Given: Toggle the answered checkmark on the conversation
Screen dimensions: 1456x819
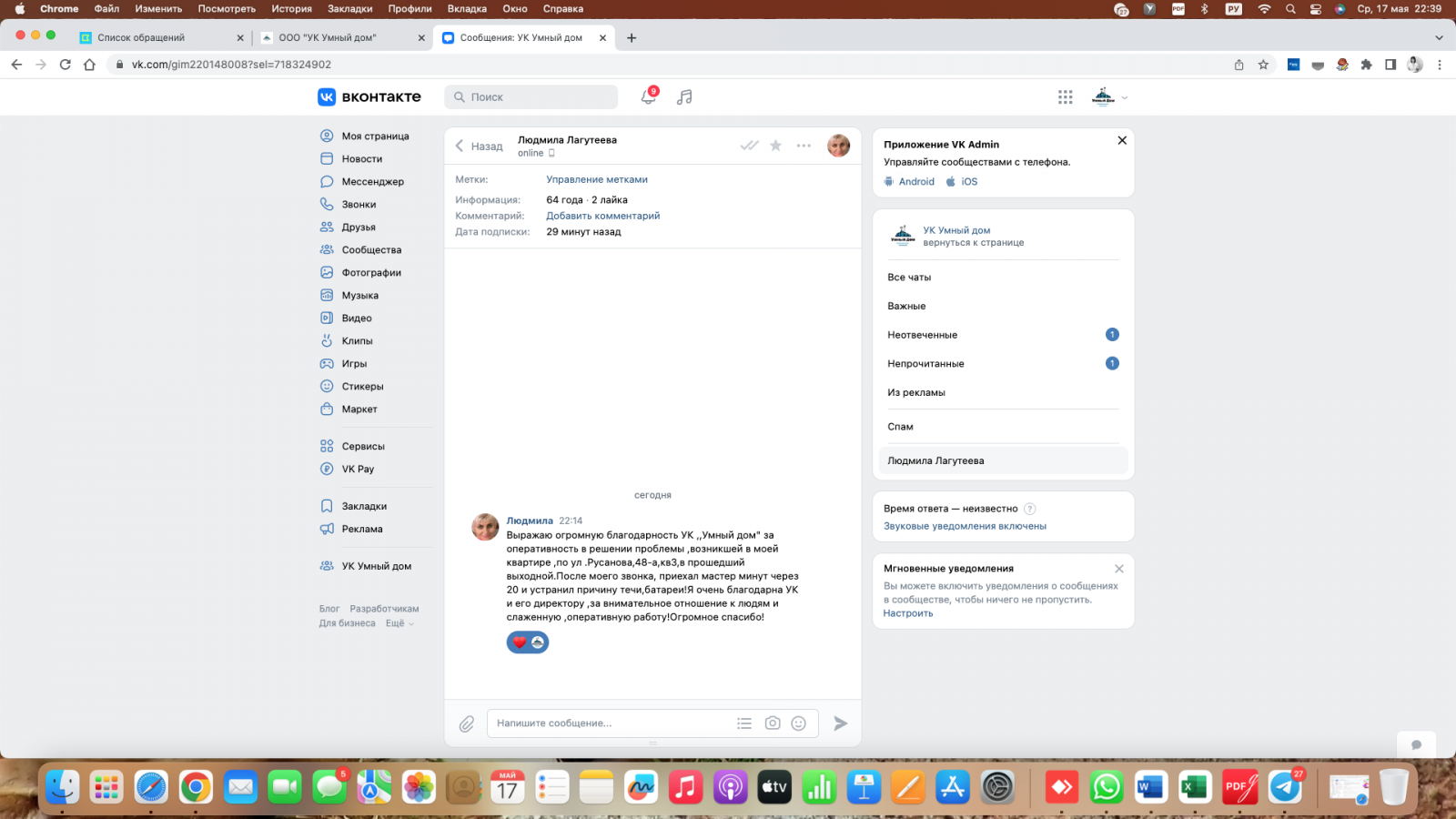Looking at the screenshot, I should click(x=749, y=146).
